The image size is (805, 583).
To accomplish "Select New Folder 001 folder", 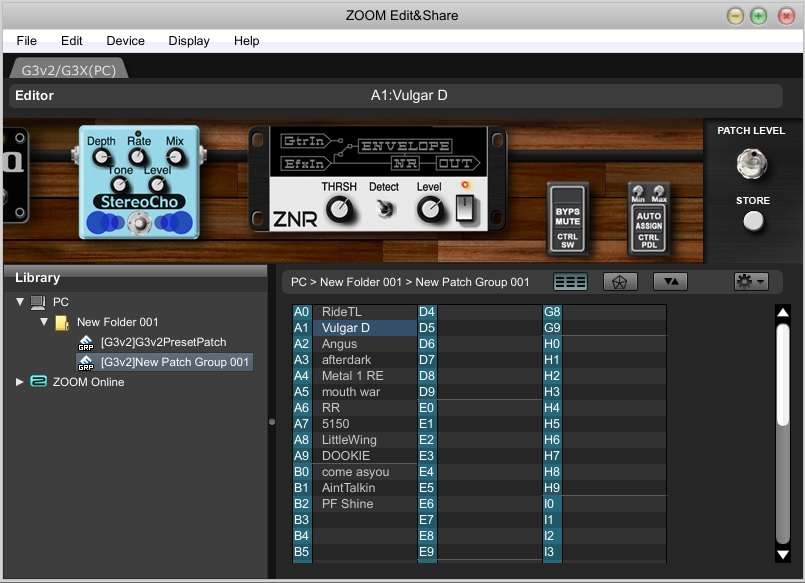I will pos(118,322).
